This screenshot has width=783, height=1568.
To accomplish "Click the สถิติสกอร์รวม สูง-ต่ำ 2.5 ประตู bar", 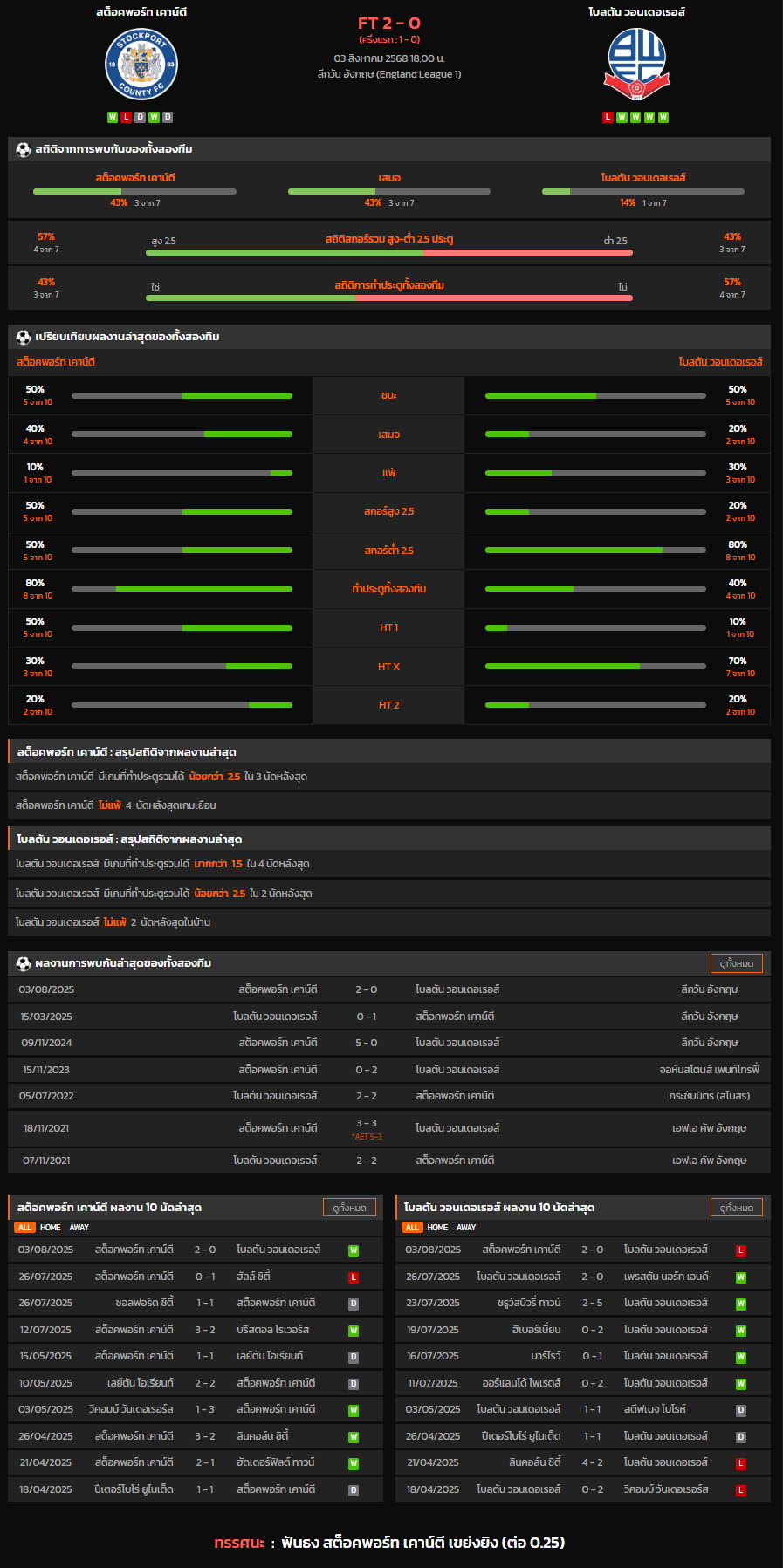I will 389,253.
